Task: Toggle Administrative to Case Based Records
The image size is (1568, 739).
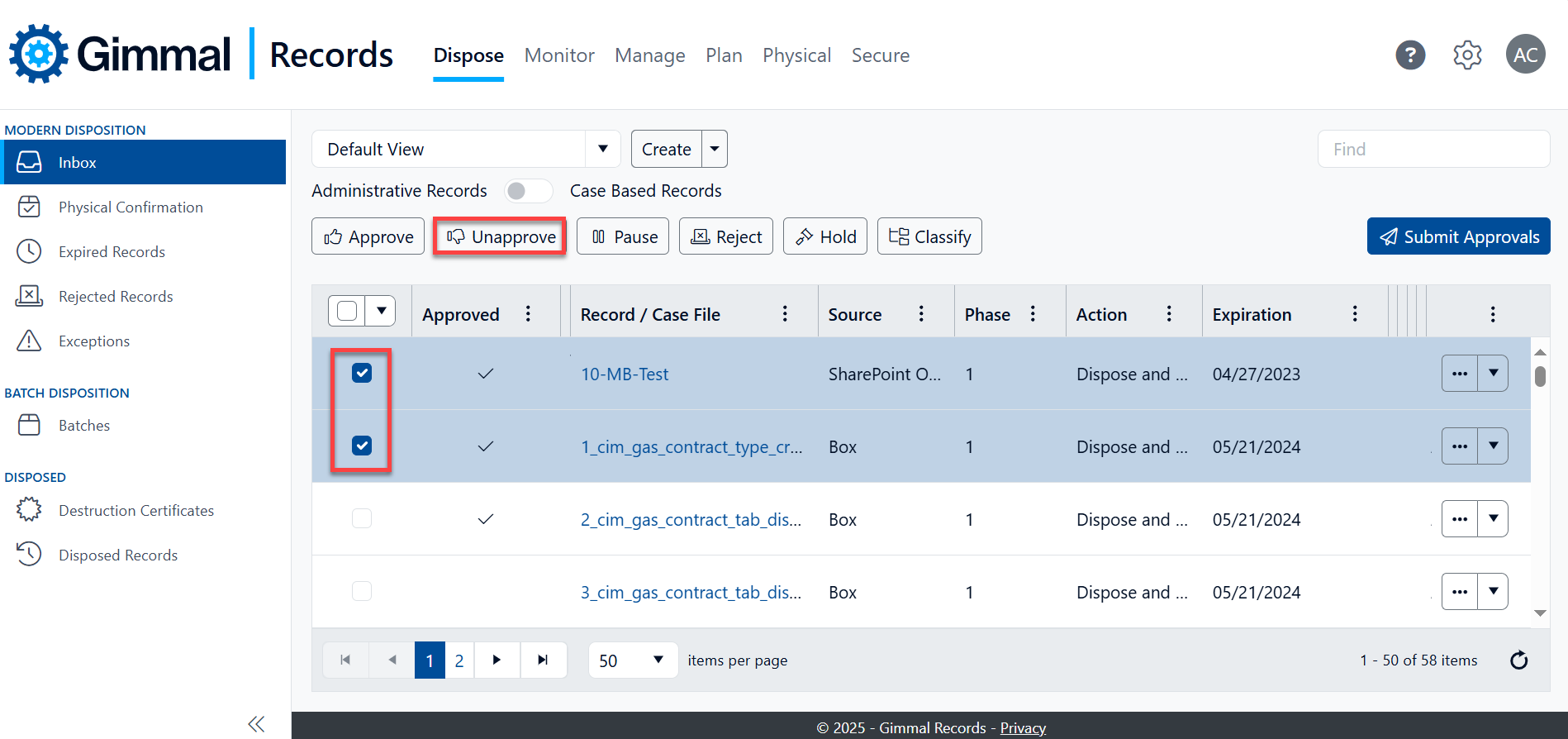Action: tap(528, 191)
